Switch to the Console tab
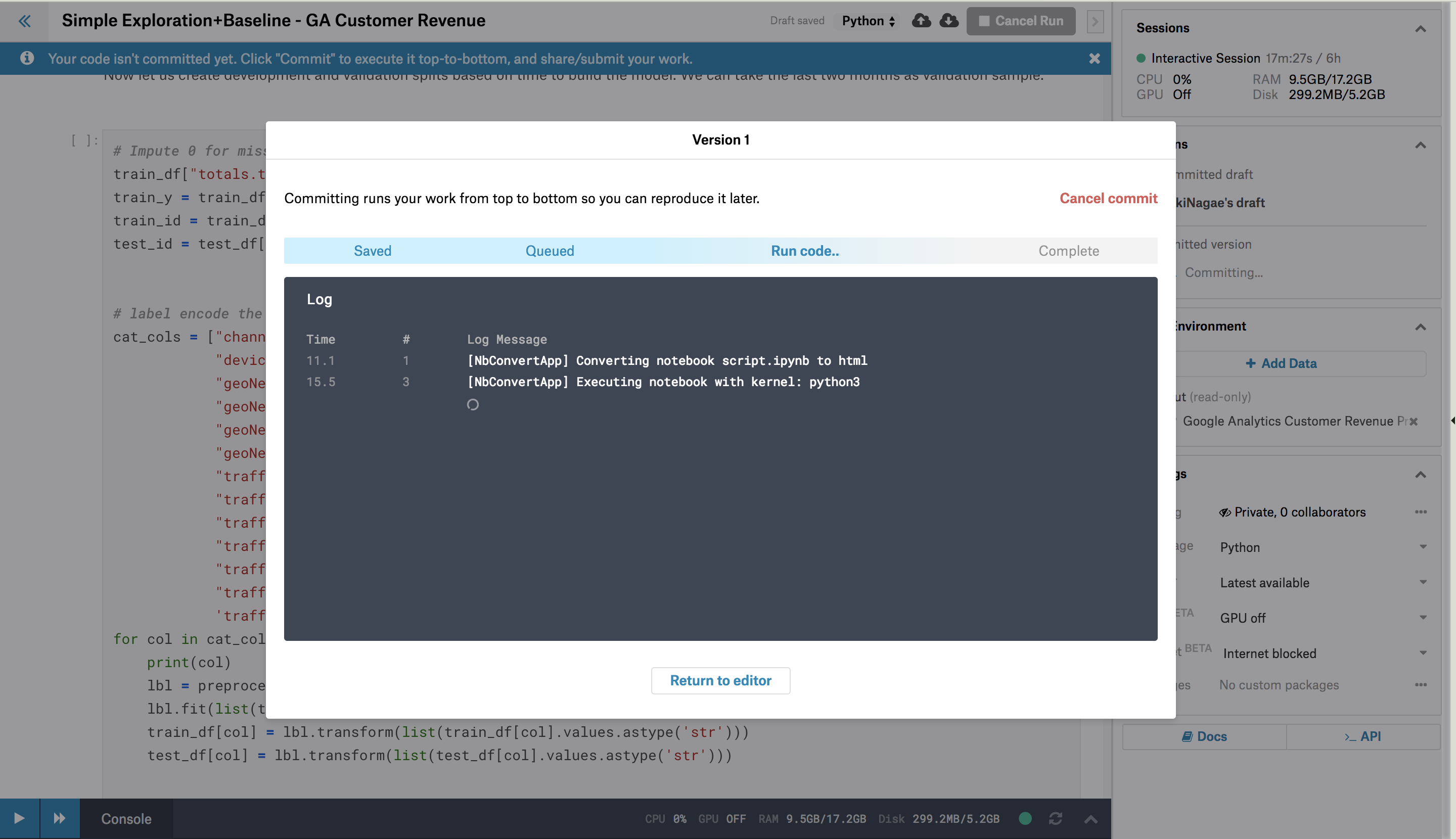Screen dimensions: 1456x839 tap(126, 818)
